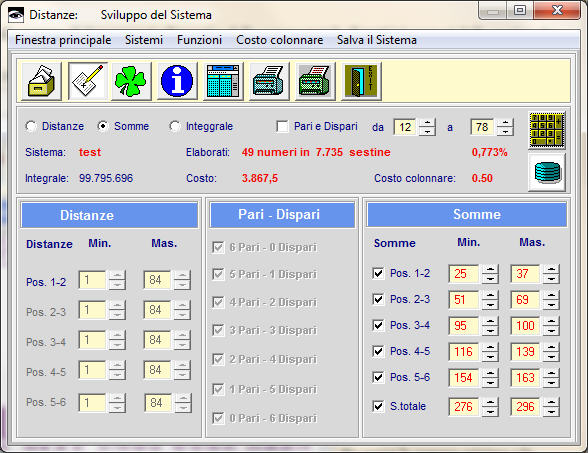Open the table spreadsheet view icon
Screen dimensions: 588x453
[223, 81]
